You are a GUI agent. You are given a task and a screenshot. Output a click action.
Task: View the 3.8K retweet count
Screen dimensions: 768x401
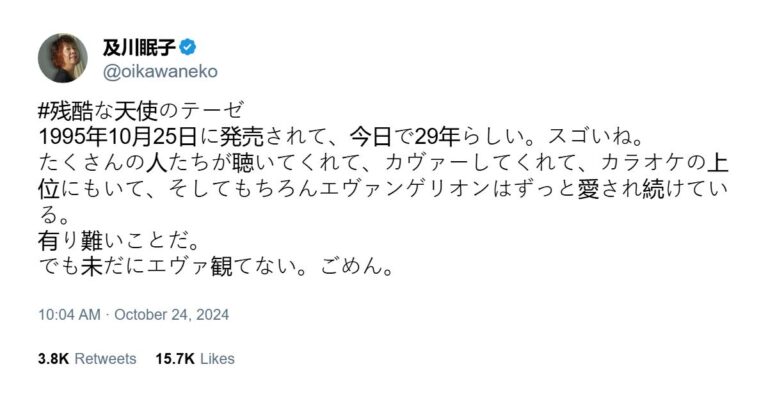(53, 358)
